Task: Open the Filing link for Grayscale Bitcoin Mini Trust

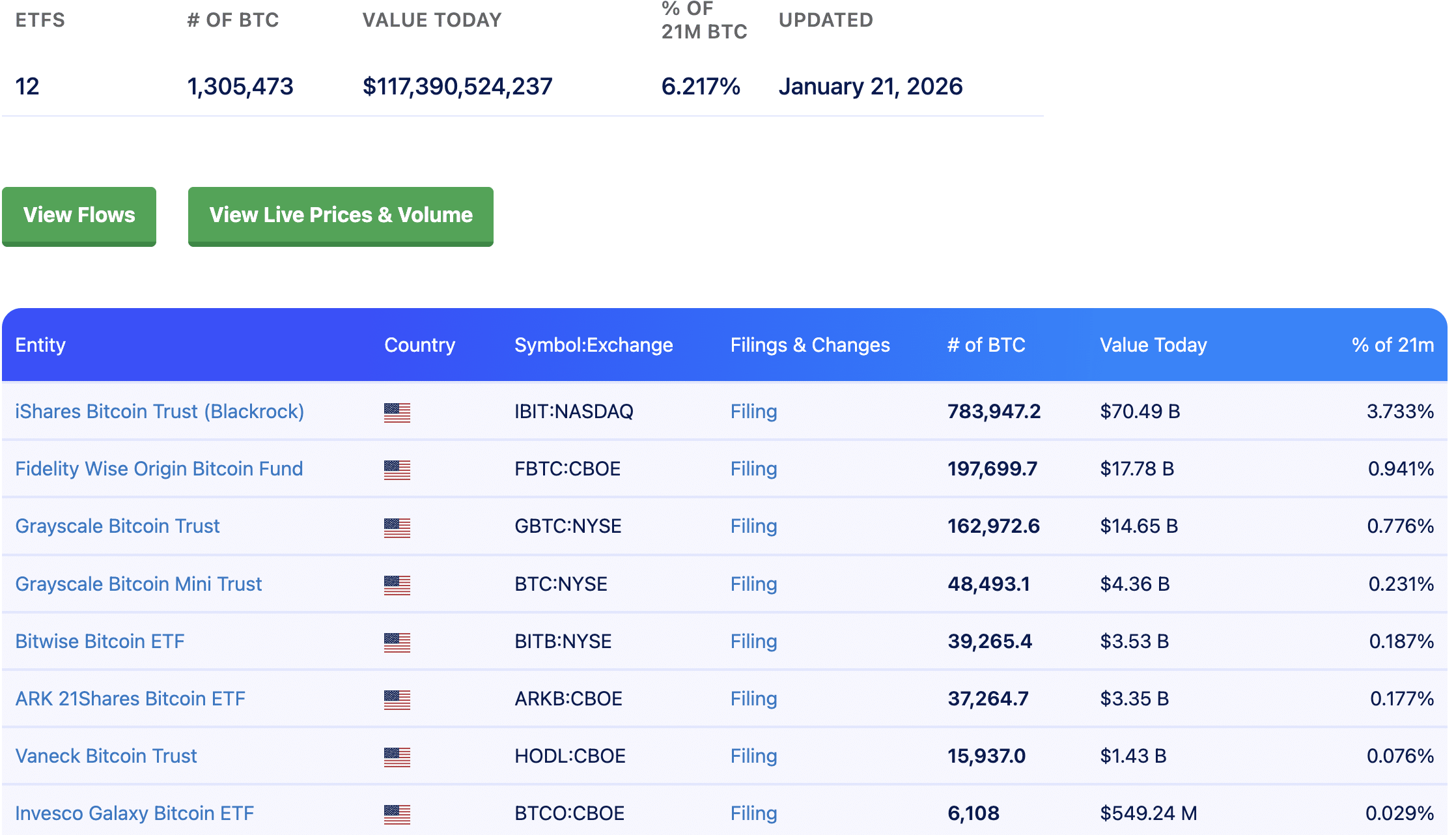Action: [753, 584]
